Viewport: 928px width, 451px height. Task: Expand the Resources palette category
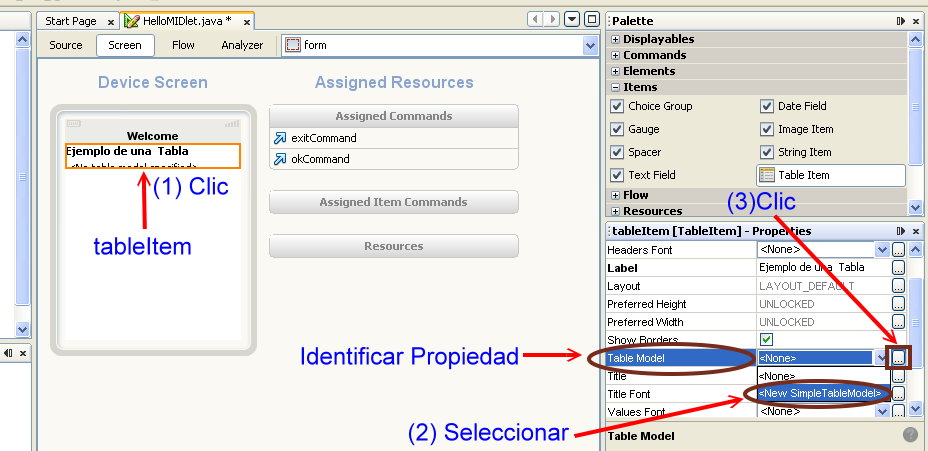(x=616, y=211)
